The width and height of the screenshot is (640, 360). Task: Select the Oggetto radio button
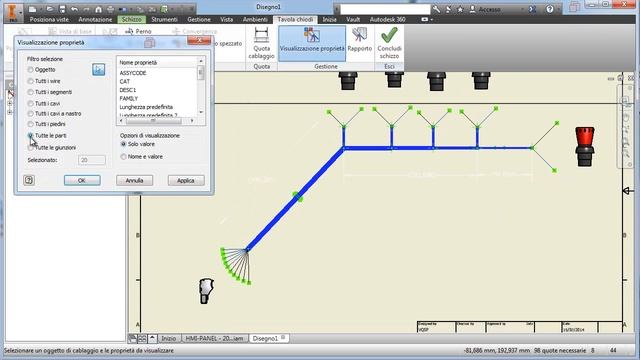pyautogui.click(x=30, y=70)
